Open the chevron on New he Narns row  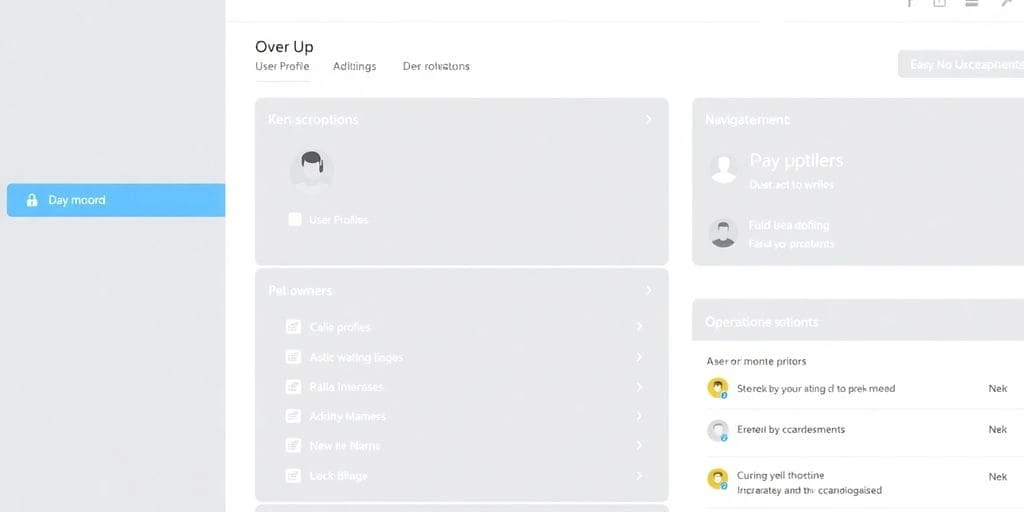click(x=639, y=445)
